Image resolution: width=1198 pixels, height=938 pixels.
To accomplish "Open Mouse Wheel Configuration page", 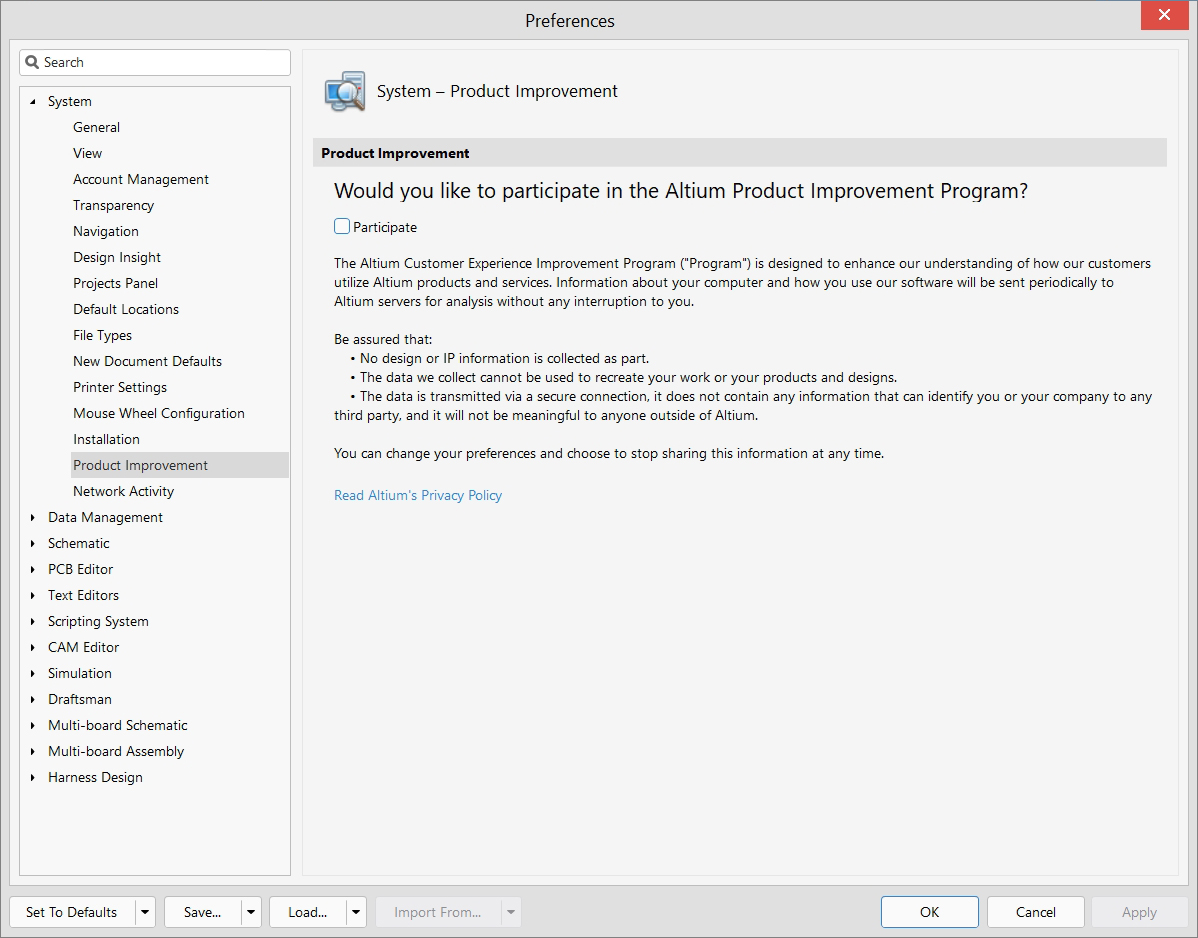I will pos(159,413).
